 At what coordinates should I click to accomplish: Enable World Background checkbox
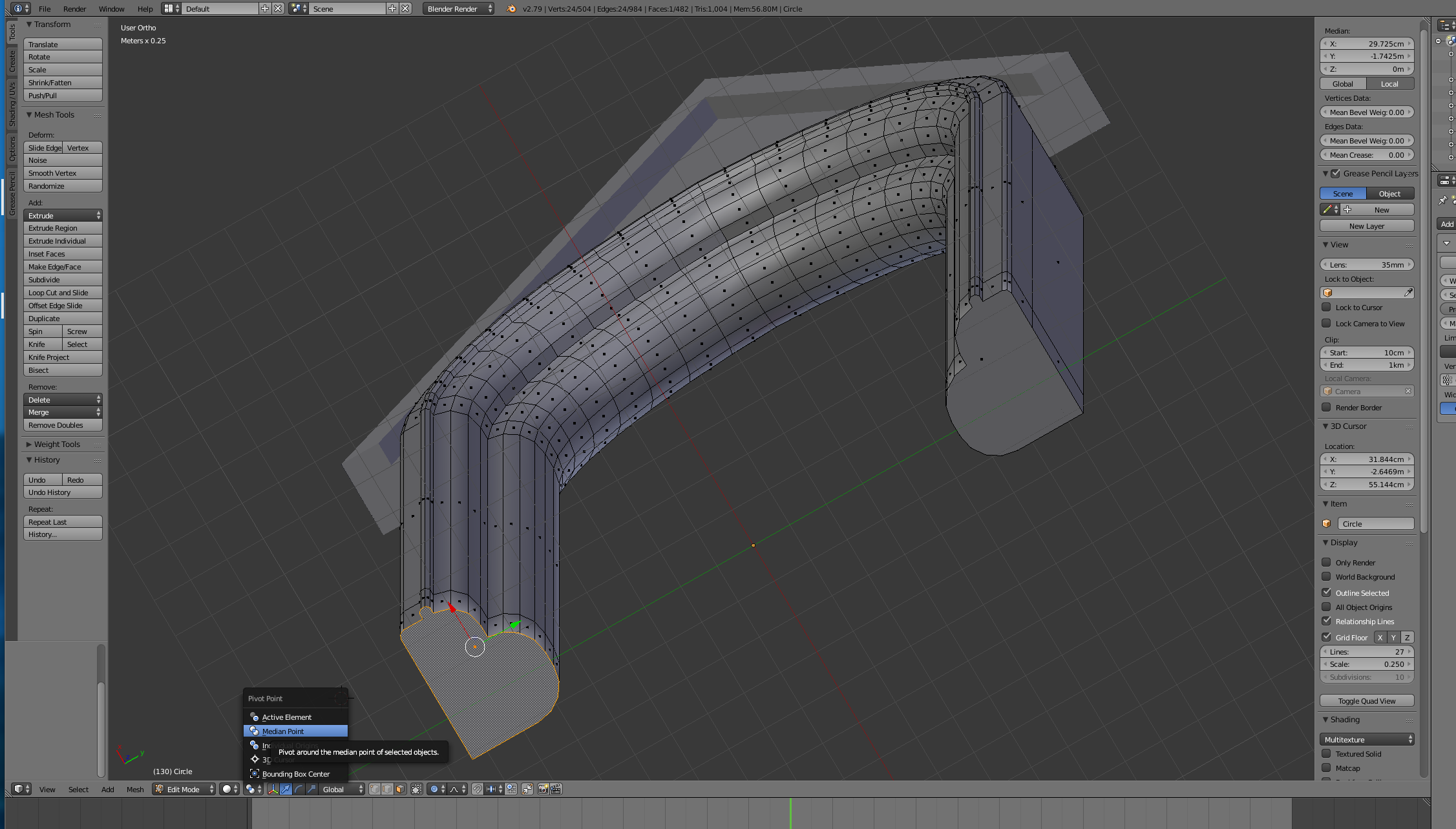click(x=1326, y=576)
